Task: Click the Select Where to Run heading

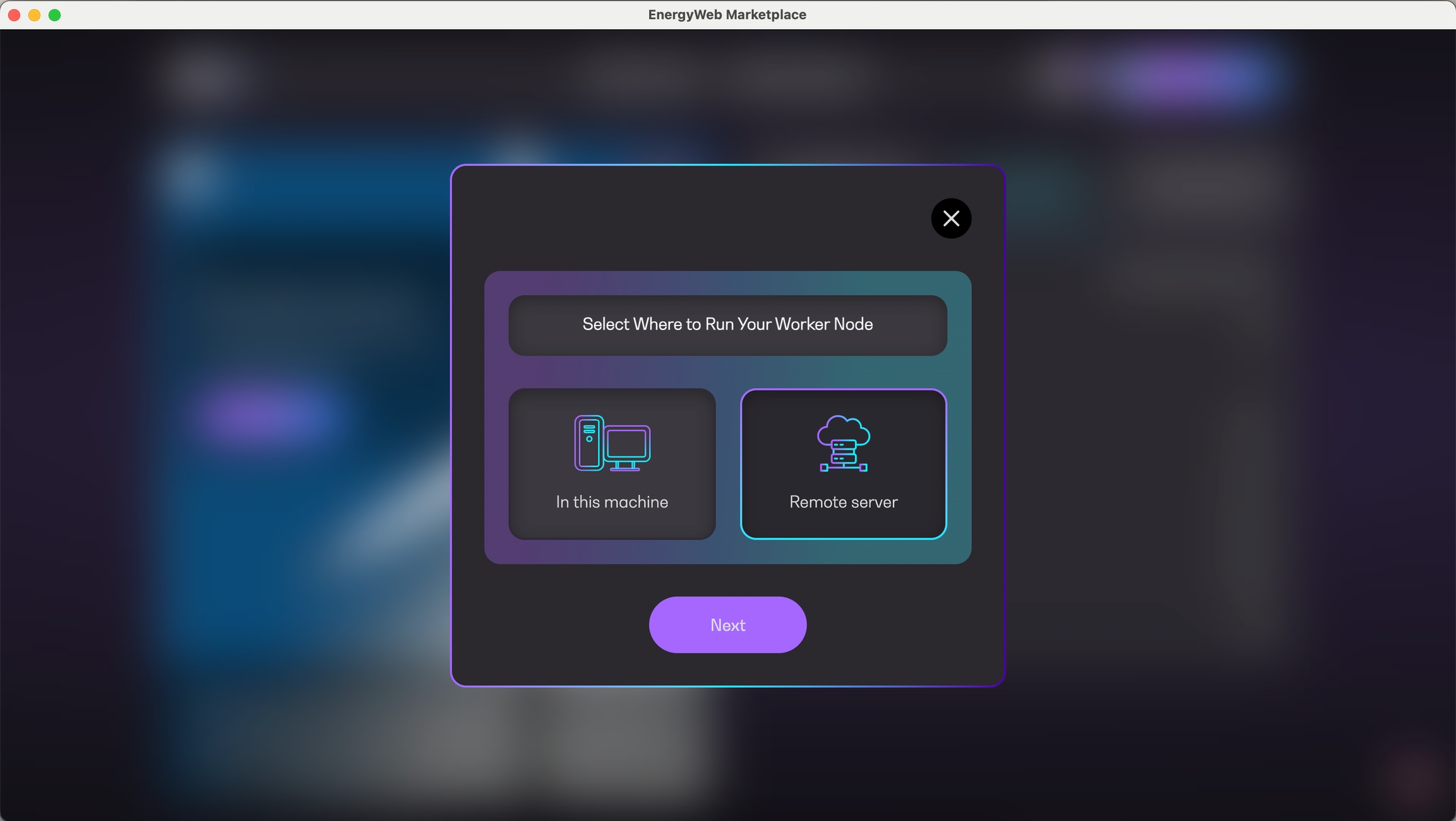Action: [x=727, y=324]
